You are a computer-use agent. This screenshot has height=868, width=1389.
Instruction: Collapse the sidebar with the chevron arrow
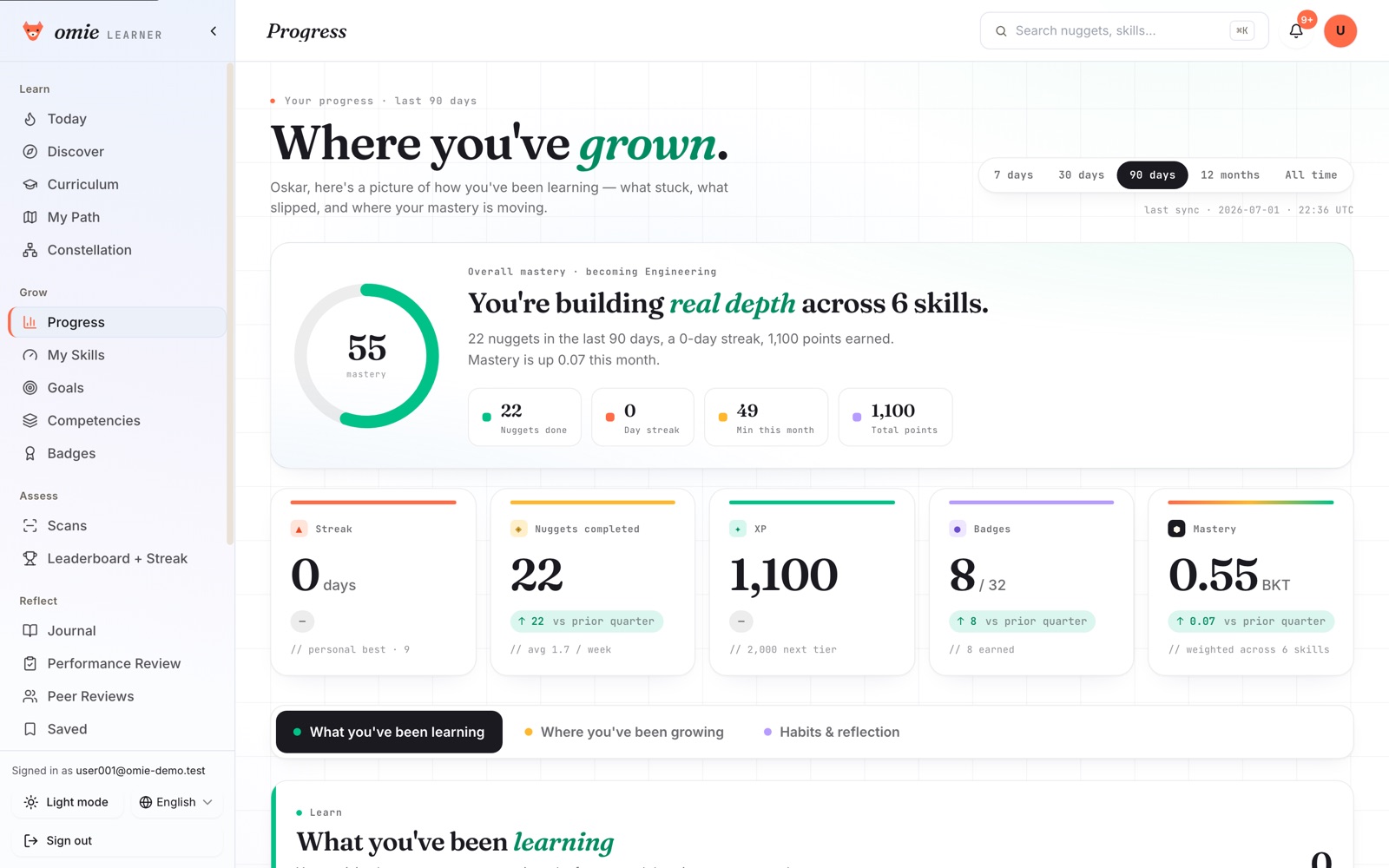[x=214, y=31]
